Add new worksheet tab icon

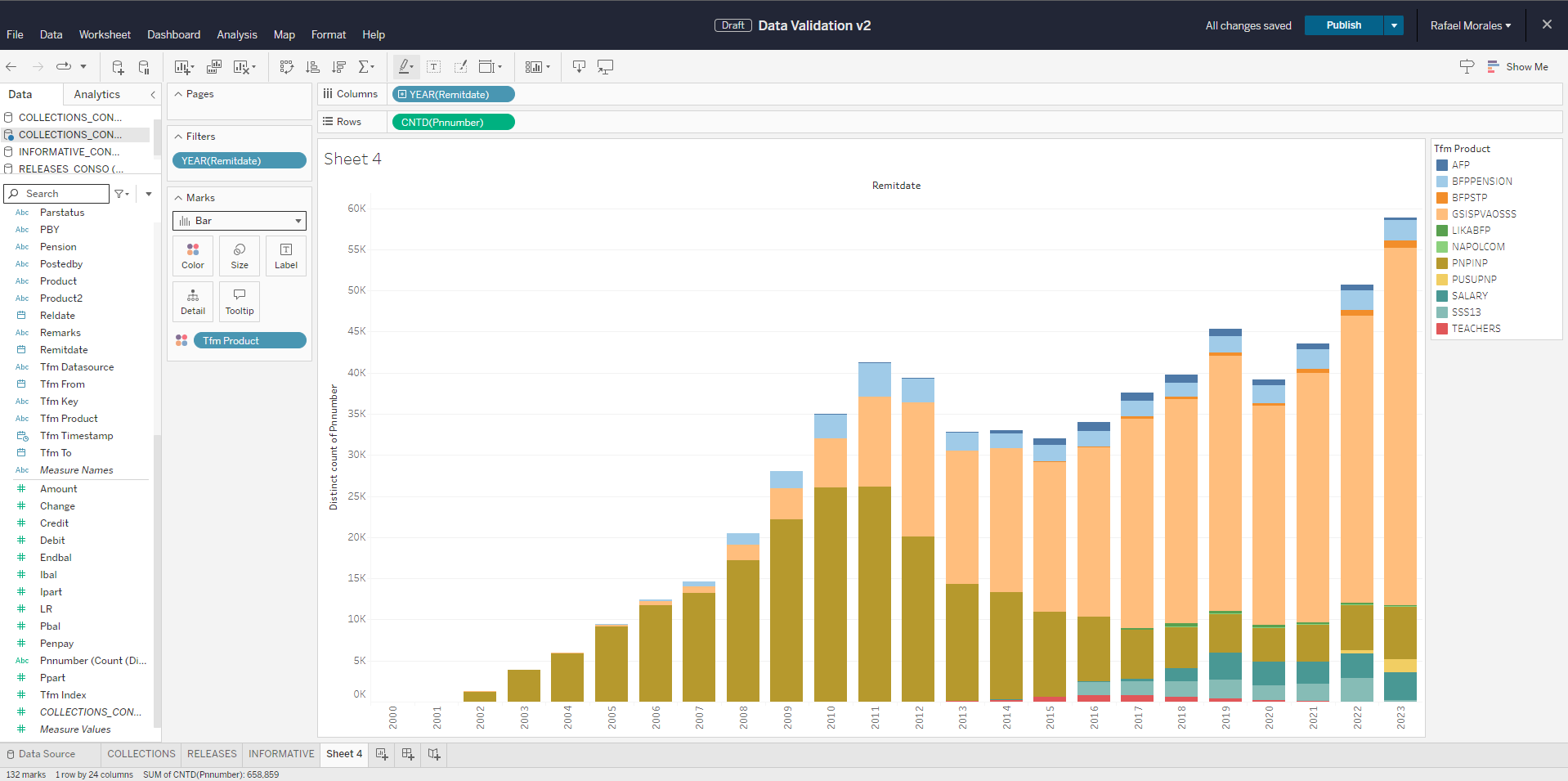tap(382, 754)
